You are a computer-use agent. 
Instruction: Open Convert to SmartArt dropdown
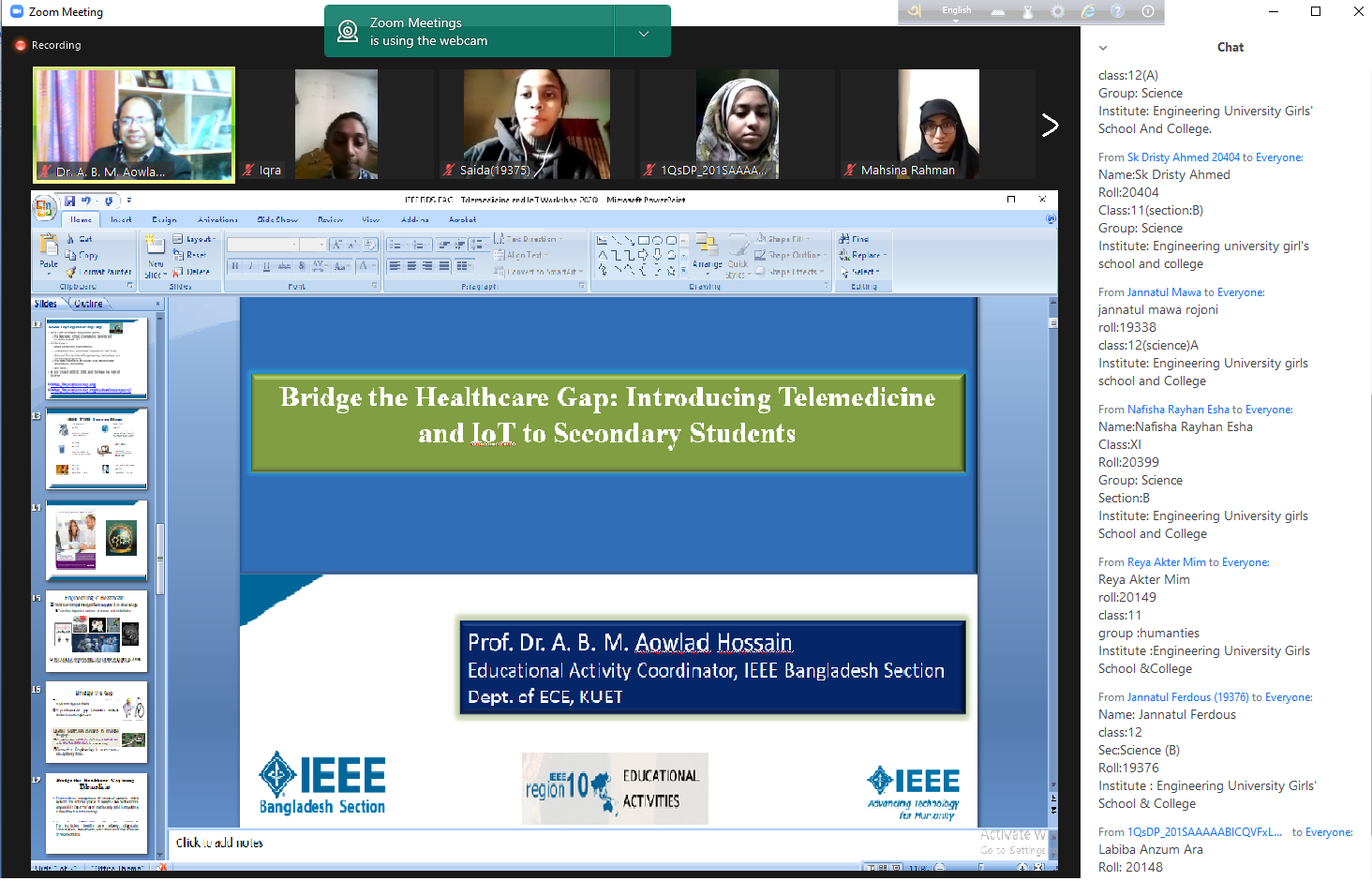(539, 272)
